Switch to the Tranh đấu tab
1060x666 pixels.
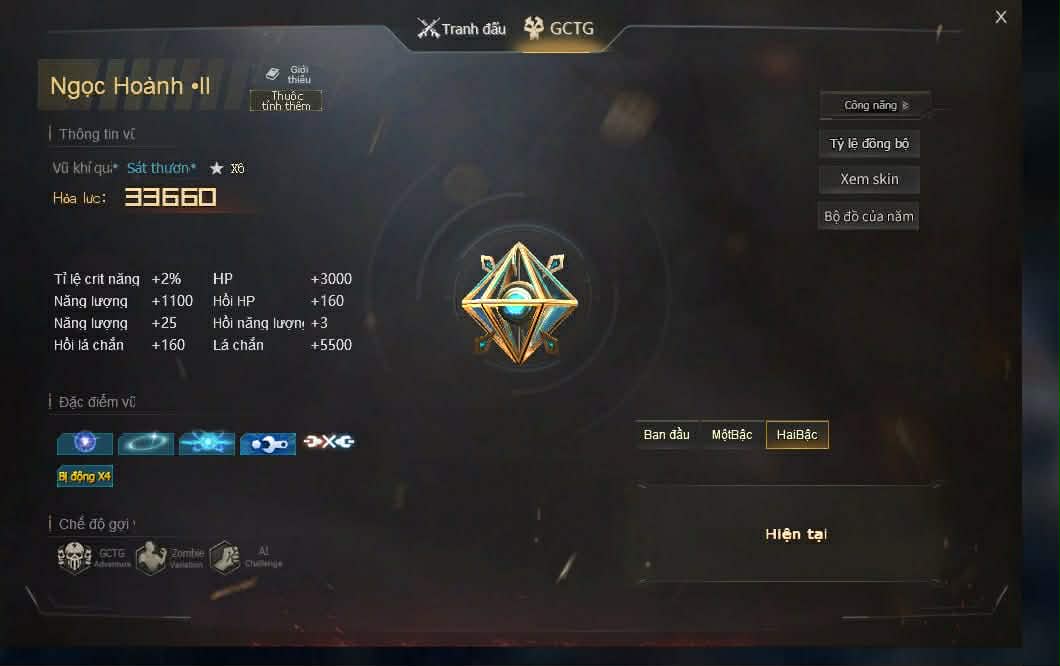461,28
